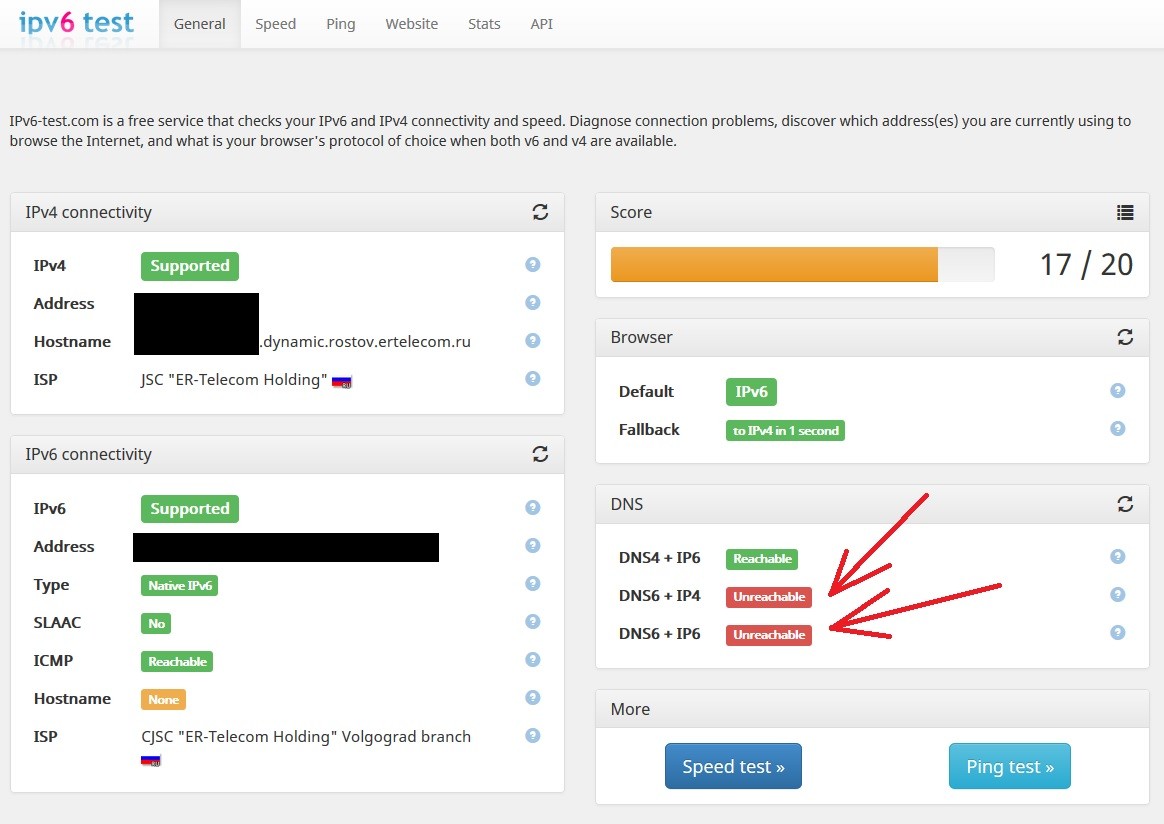1164x824 pixels.
Task: Click the Default IPv6 browser badge
Action: 751,392
